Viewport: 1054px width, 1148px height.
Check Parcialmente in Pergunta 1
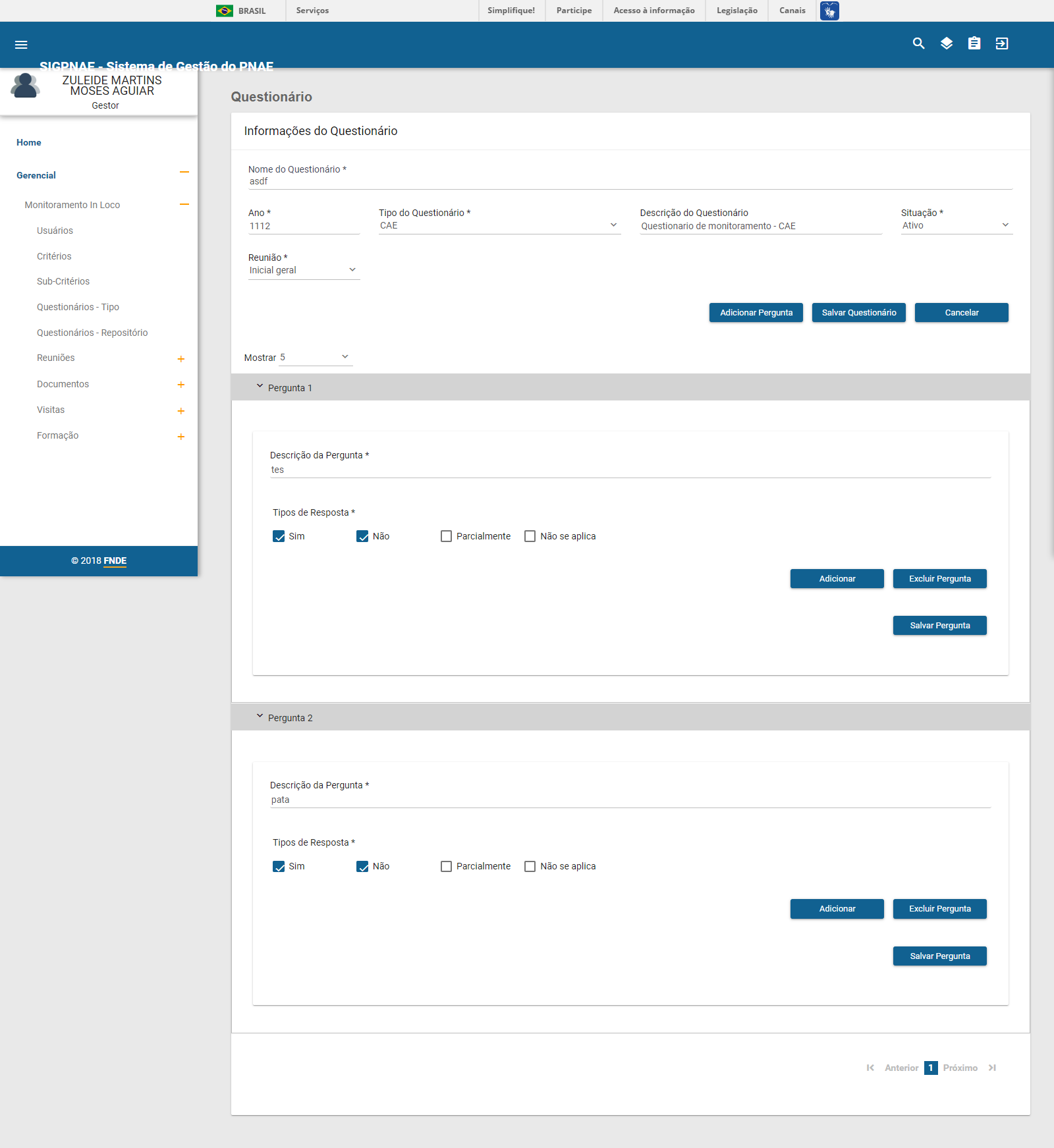coord(447,536)
